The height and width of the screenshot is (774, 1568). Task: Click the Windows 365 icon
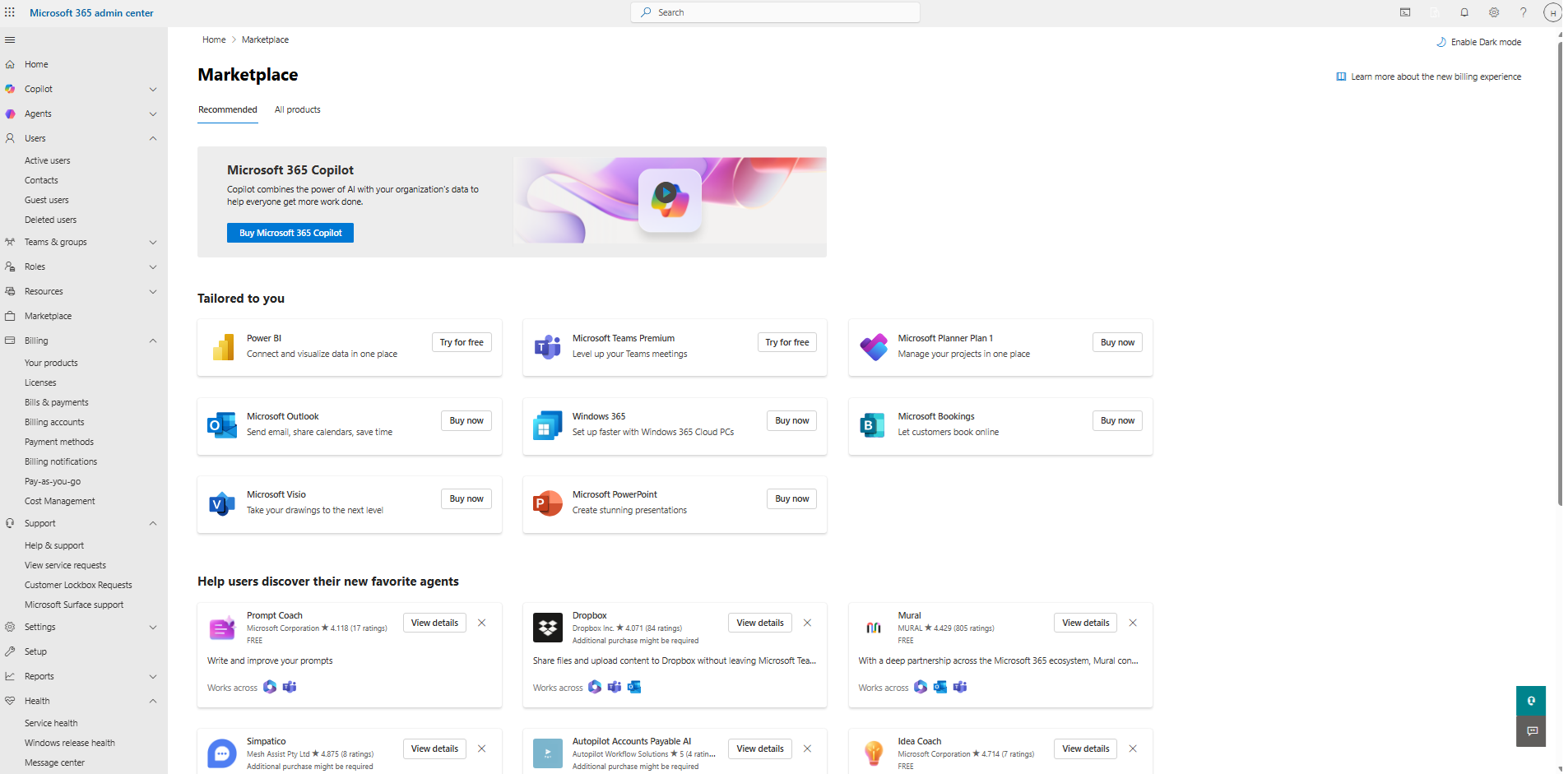548,424
